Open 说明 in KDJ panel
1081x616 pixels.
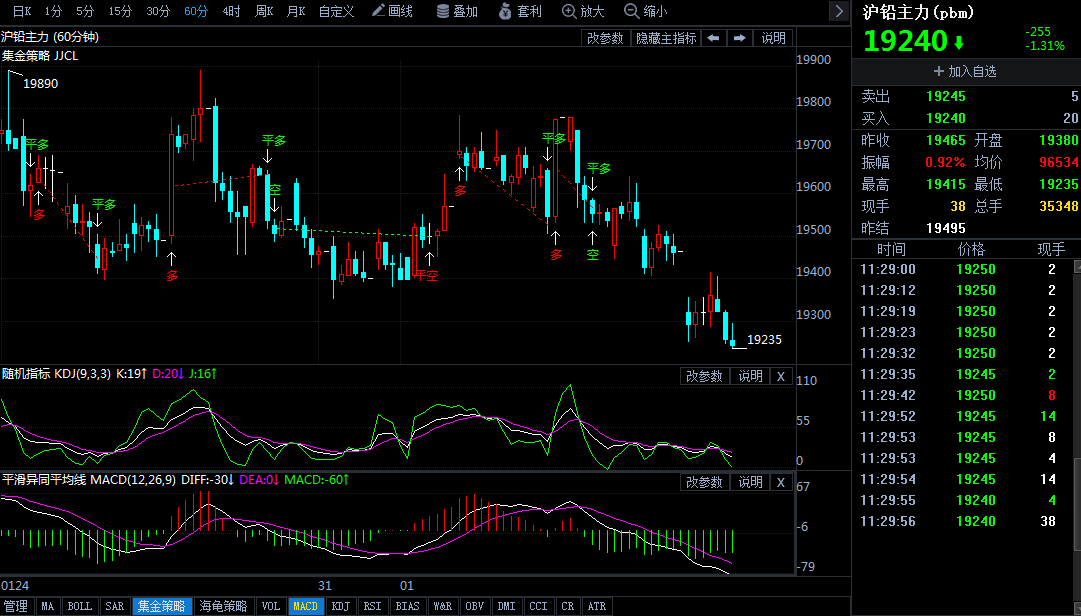click(x=751, y=376)
